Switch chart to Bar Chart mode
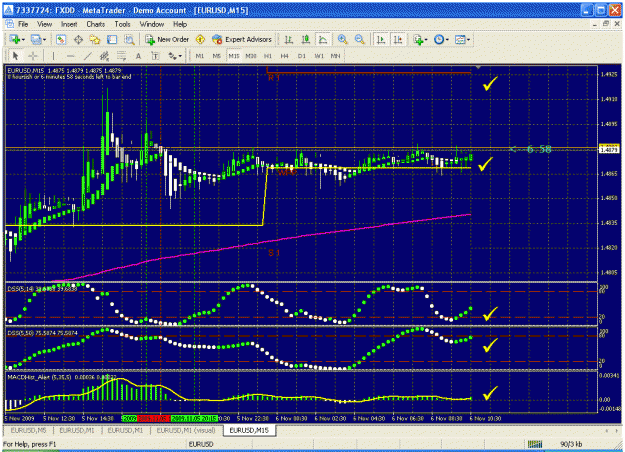The image size is (625, 452). (289, 39)
